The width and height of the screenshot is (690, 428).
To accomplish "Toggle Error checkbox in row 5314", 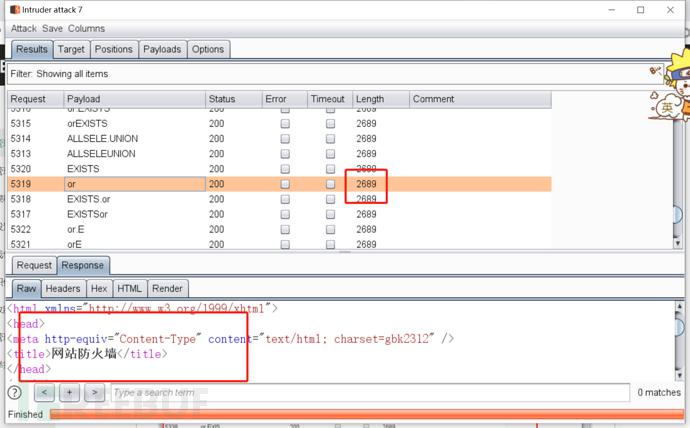I will 285,139.
